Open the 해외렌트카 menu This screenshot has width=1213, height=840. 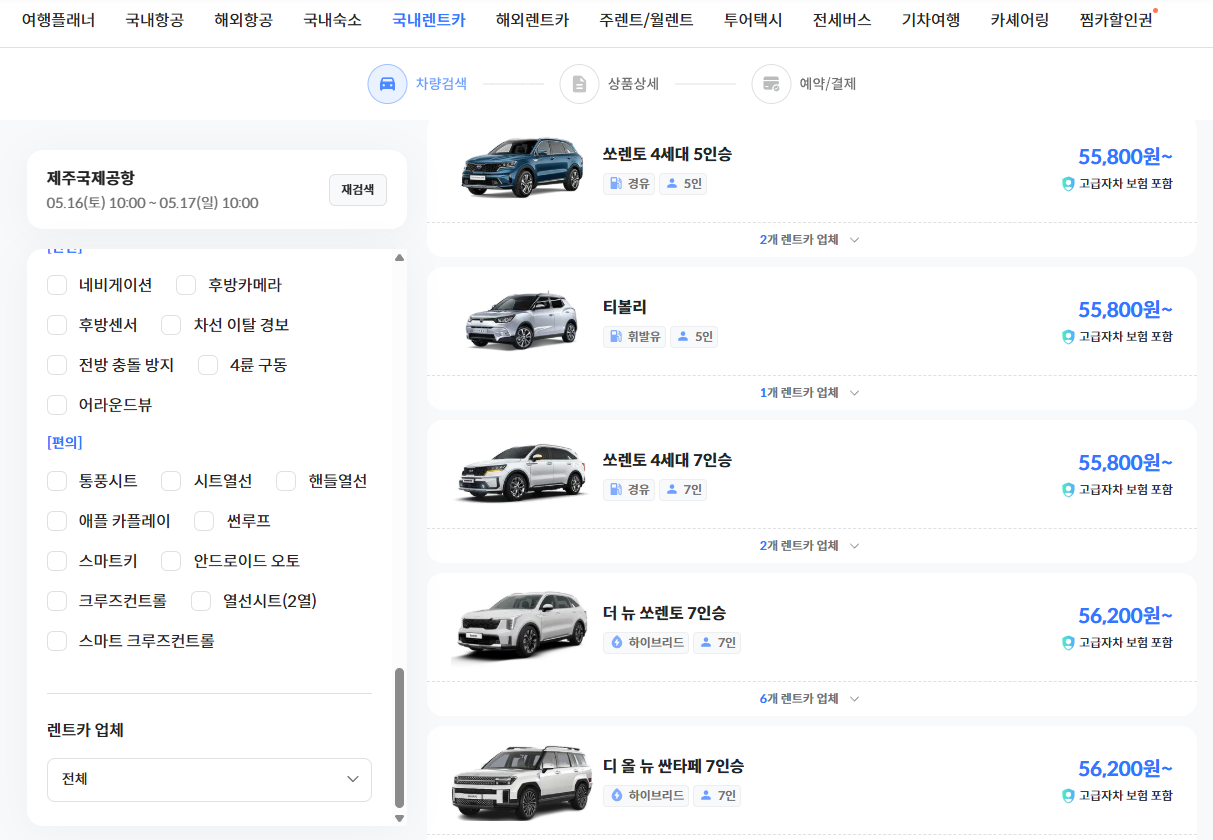533,20
